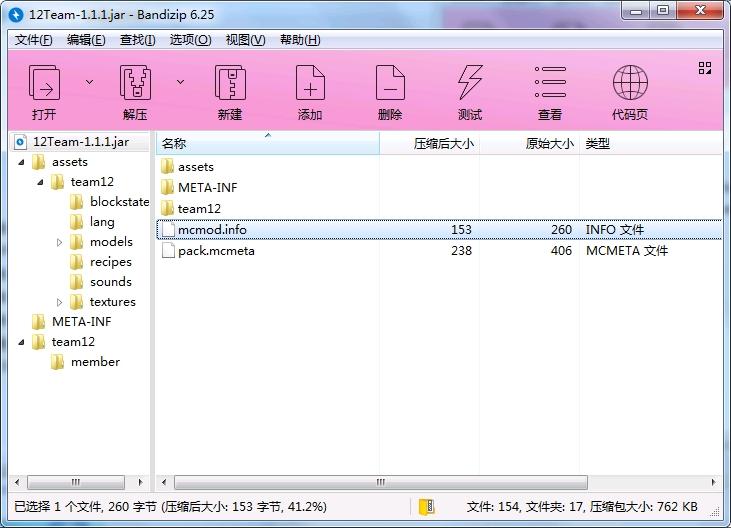Click the jar file icon in tree root
731x528 pixels.
[x=20, y=142]
